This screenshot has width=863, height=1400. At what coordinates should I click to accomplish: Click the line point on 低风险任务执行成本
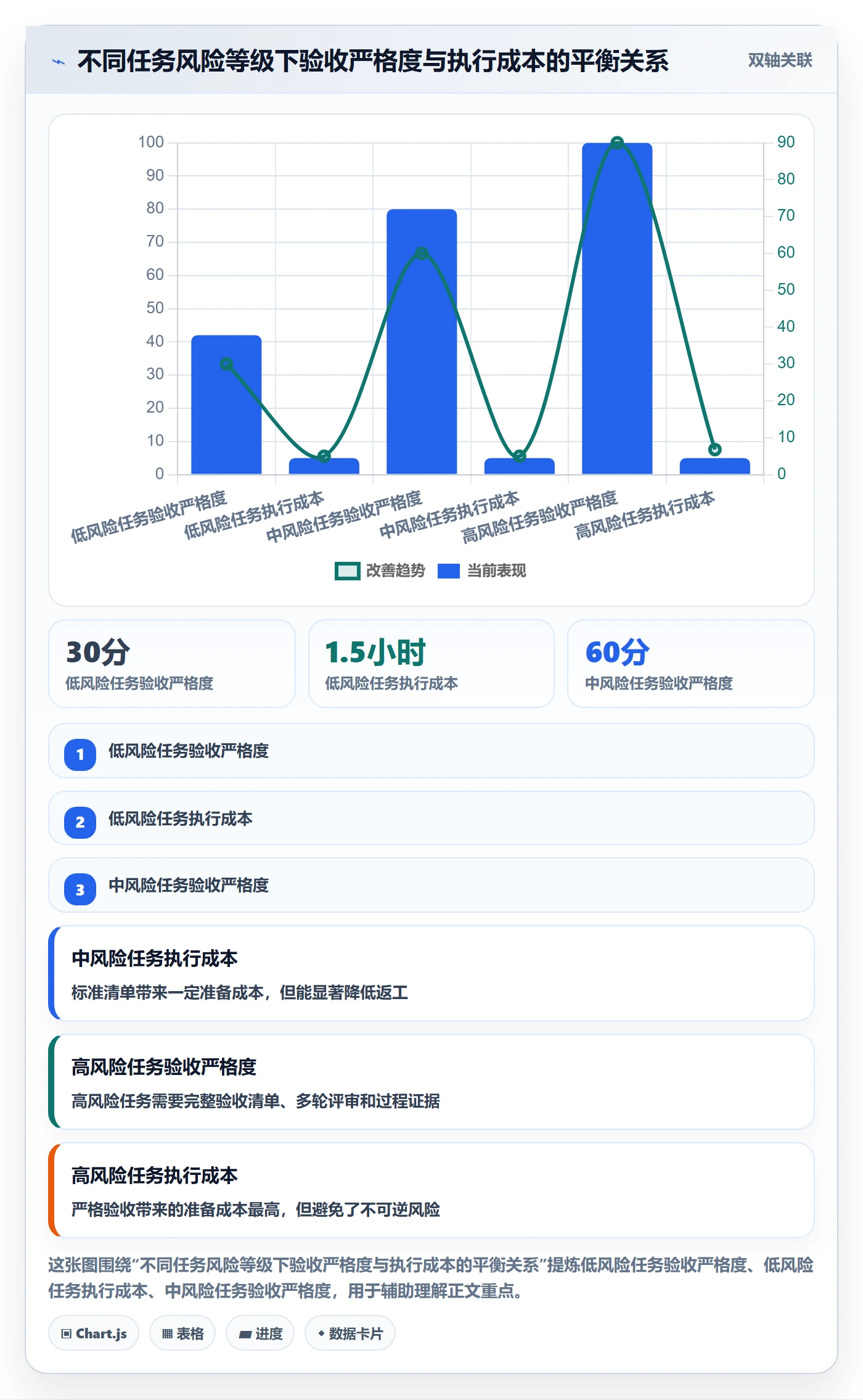[x=324, y=456]
